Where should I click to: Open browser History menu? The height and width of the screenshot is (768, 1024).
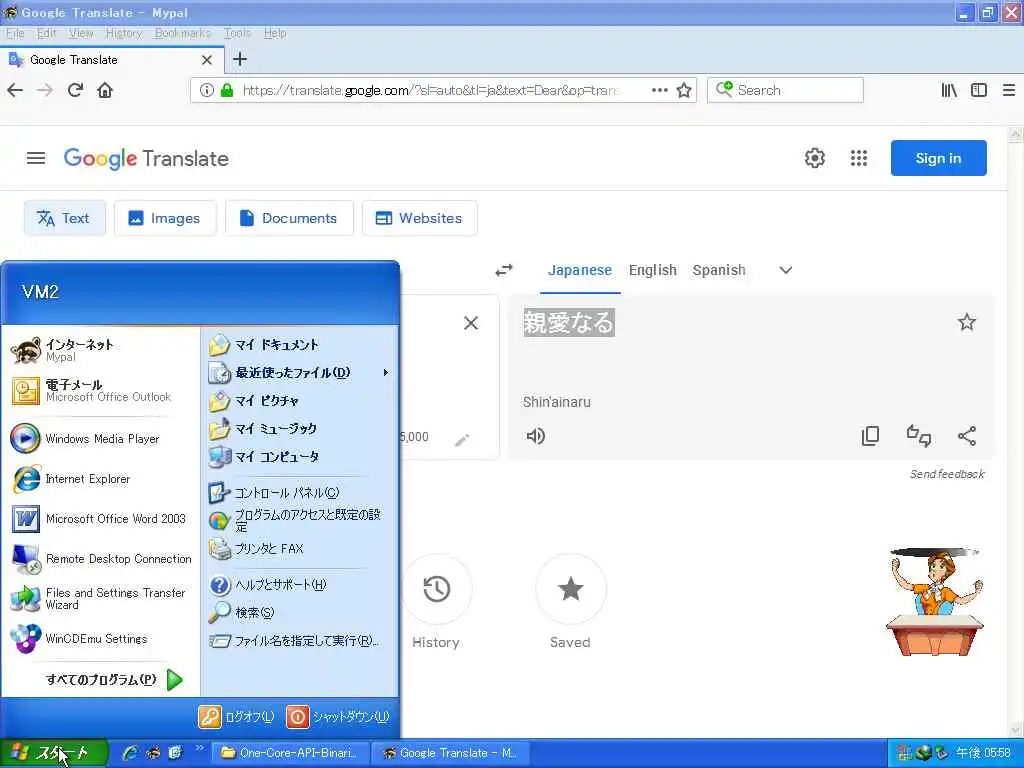tap(124, 33)
